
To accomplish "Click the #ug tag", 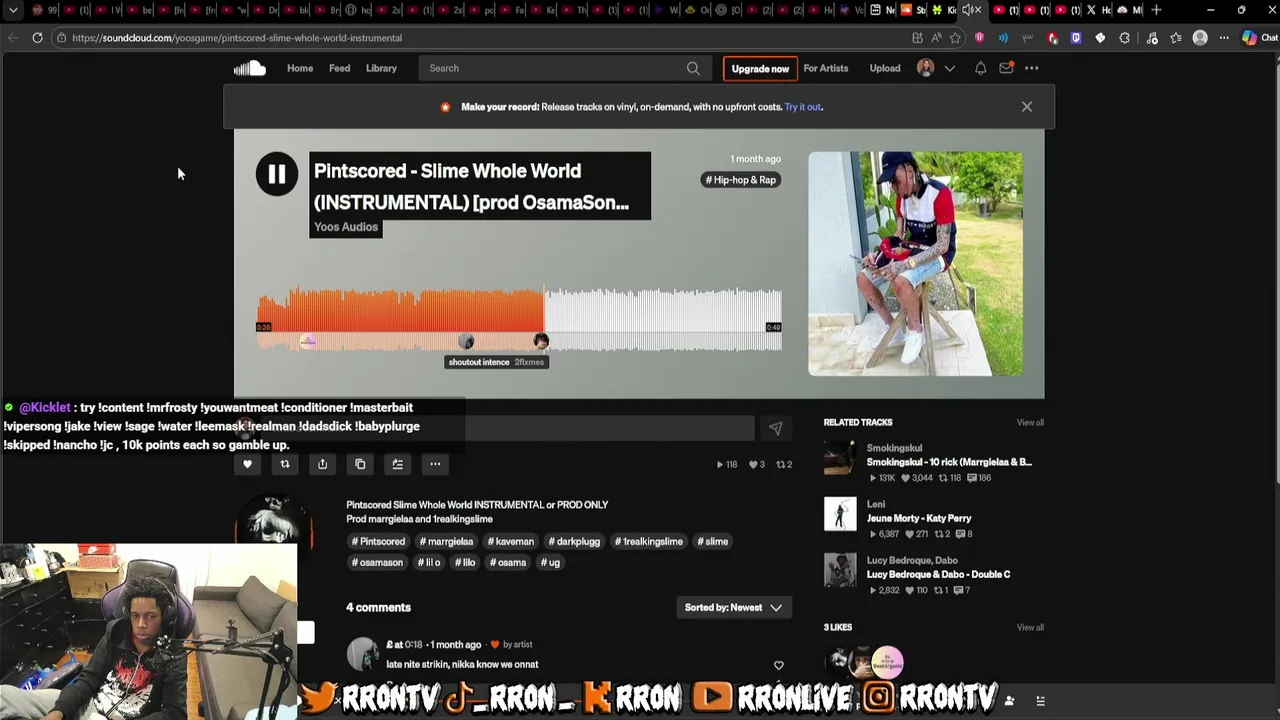I will pyautogui.click(x=550, y=563).
